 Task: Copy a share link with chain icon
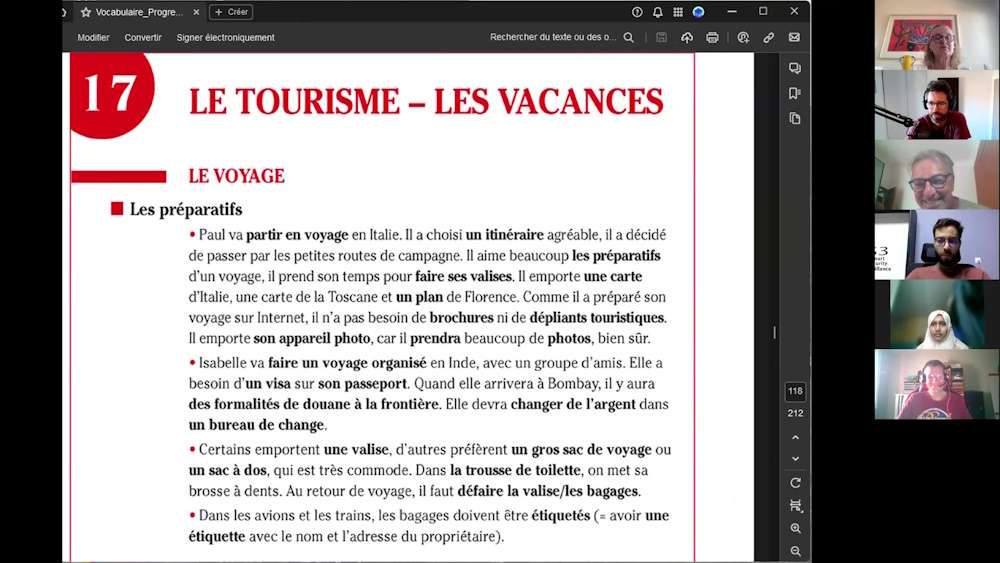click(x=768, y=38)
